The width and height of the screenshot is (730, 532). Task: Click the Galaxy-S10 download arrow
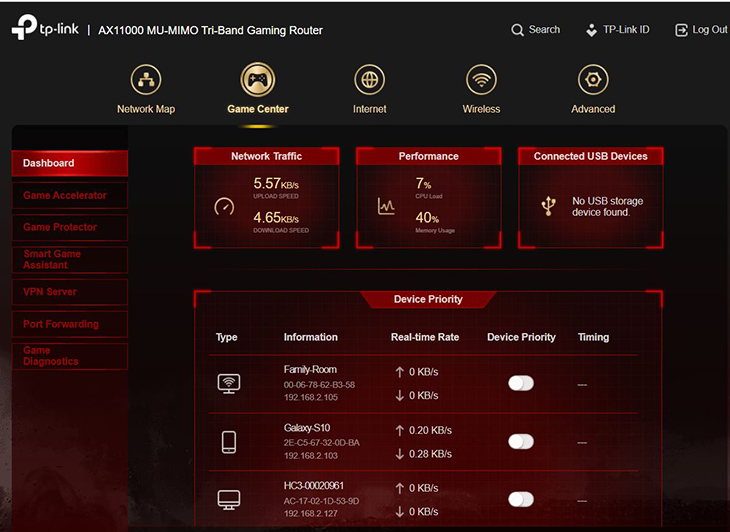pyautogui.click(x=399, y=454)
